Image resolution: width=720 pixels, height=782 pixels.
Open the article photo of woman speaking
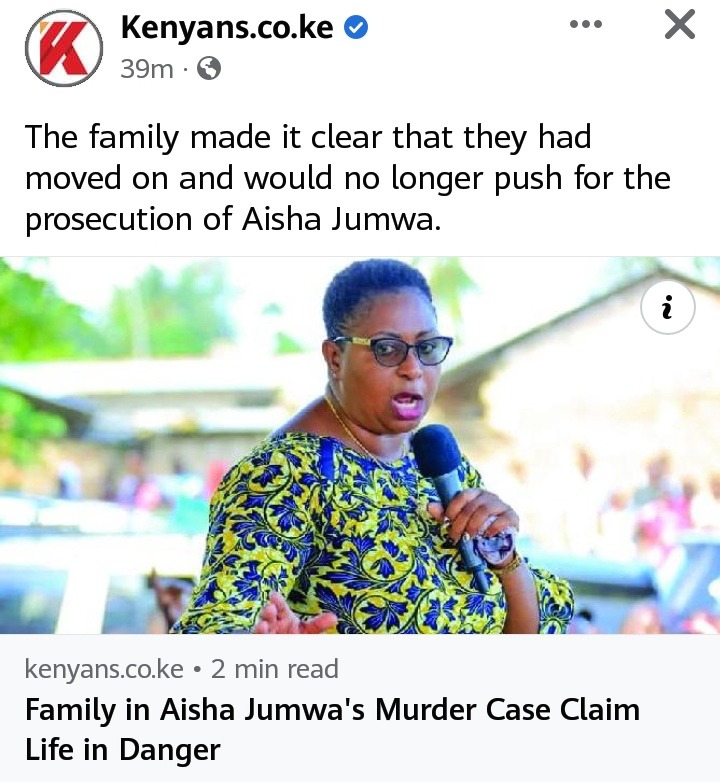click(x=360, y=445)
